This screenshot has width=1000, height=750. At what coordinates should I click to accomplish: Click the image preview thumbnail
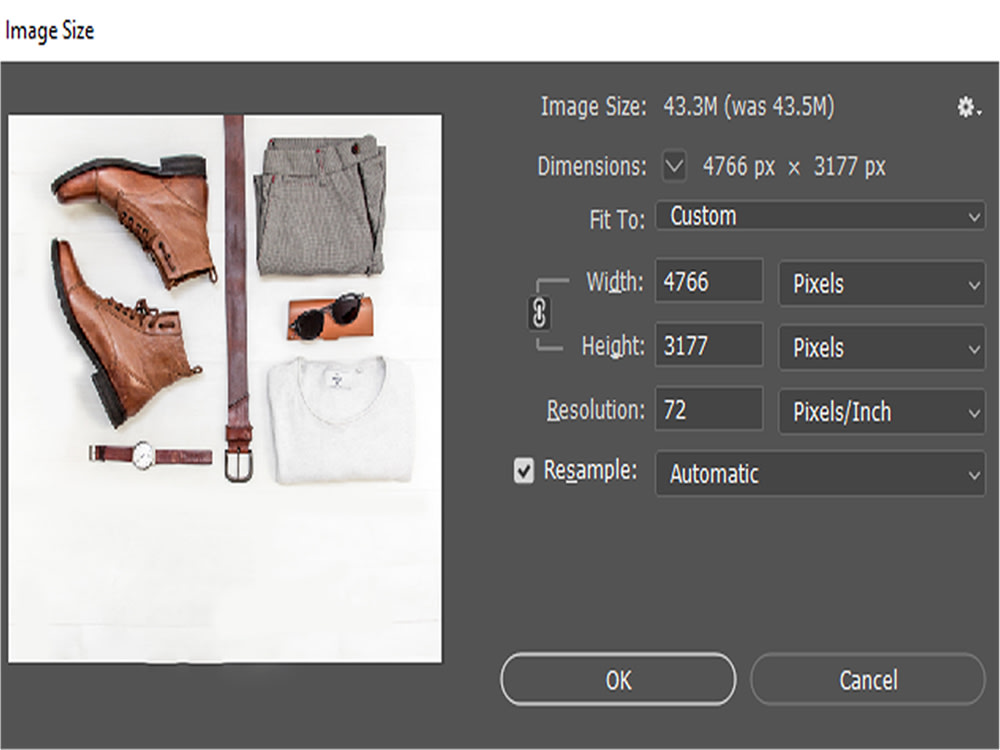point(224,388)
